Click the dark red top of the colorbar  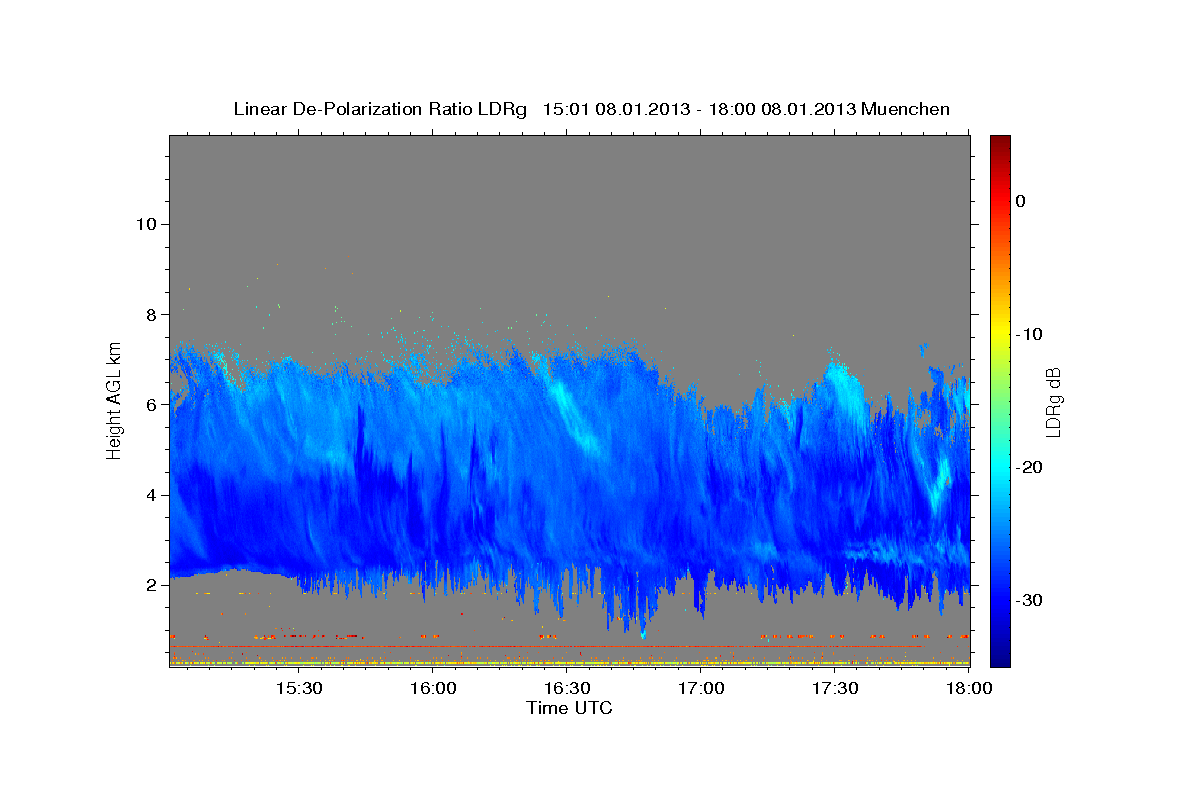[1000, 142]
